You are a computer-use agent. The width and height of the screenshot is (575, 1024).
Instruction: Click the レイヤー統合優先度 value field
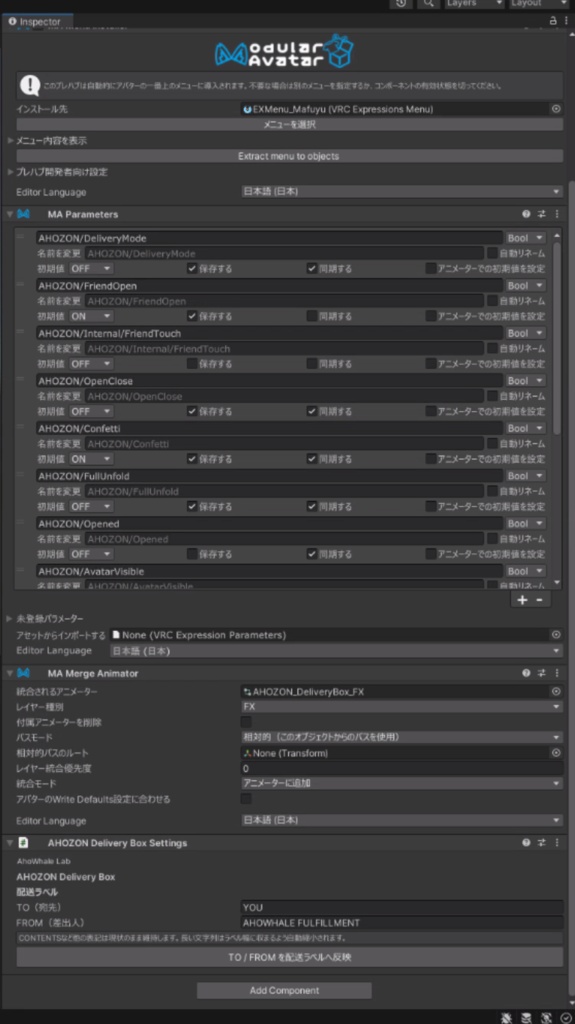pyautogui.click(x=402, y=768)
